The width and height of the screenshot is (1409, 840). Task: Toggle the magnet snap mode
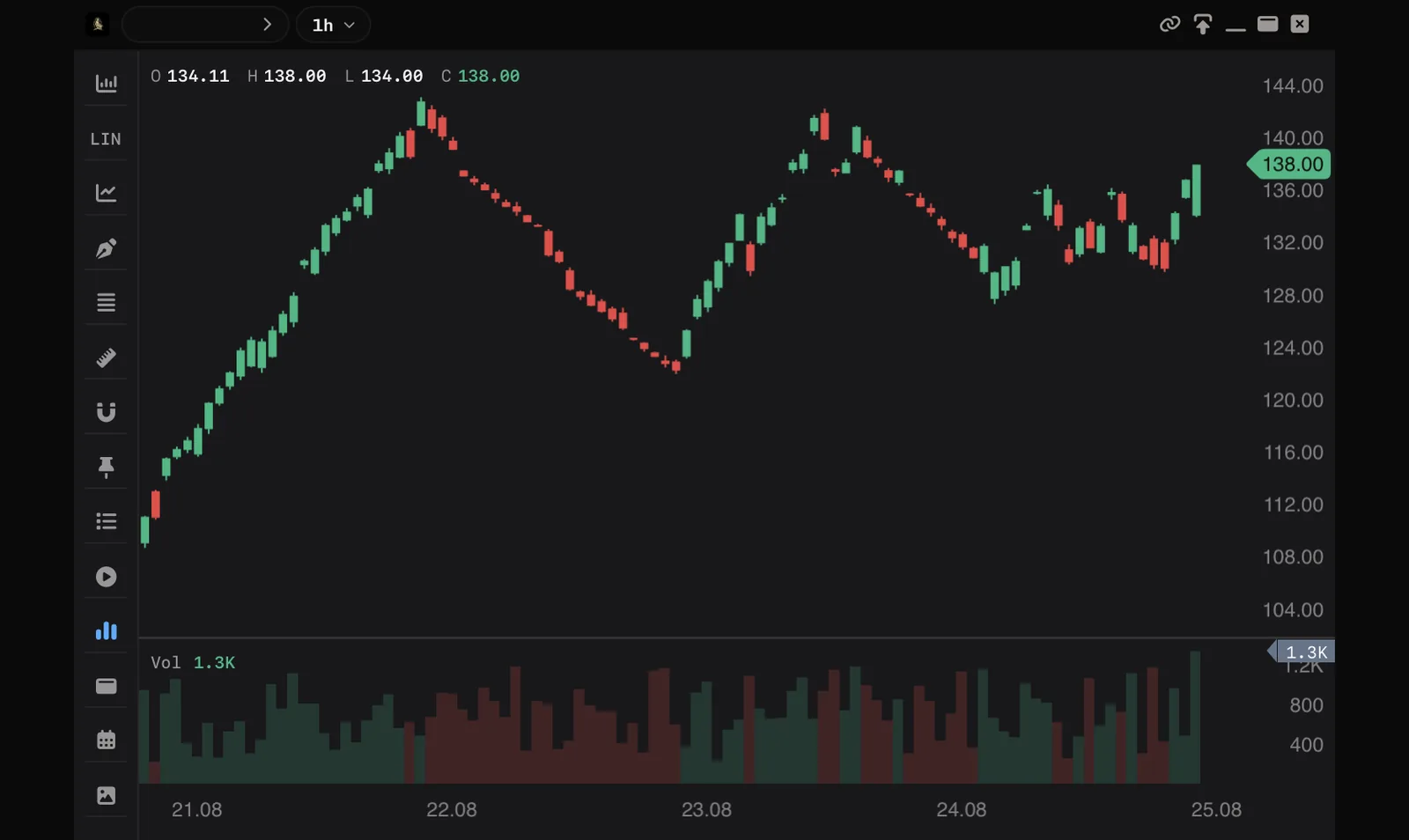[x=106, y=412]
